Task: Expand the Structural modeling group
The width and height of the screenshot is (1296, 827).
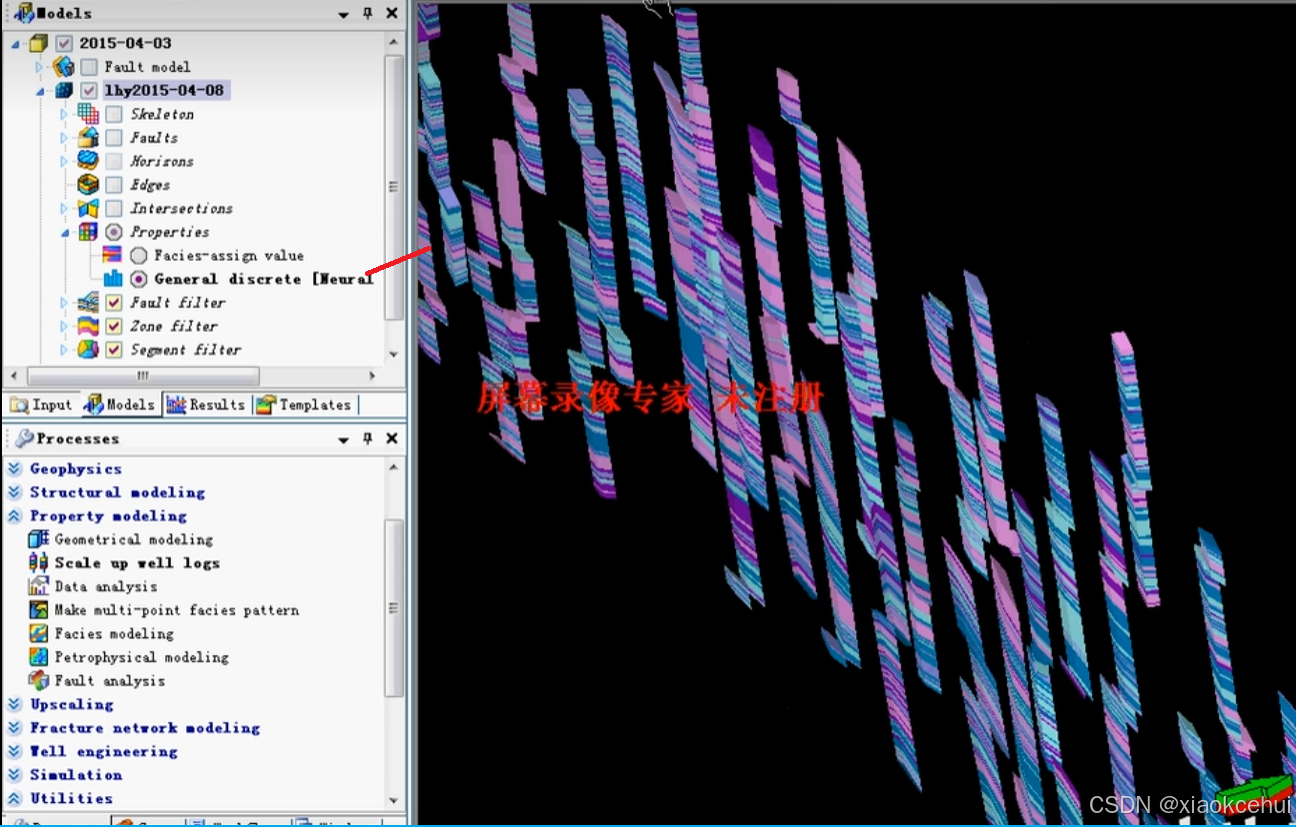Action: tap(14, 492)
